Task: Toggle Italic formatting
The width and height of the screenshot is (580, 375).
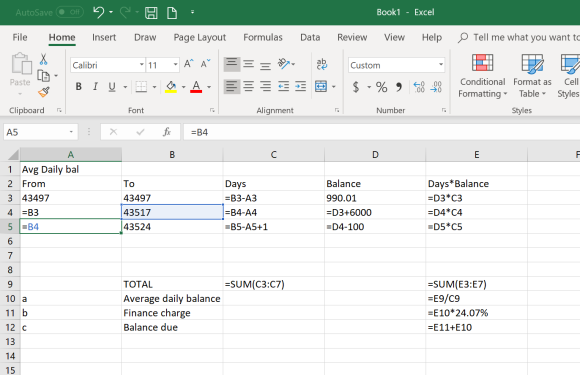Action: tap(95, 87)
